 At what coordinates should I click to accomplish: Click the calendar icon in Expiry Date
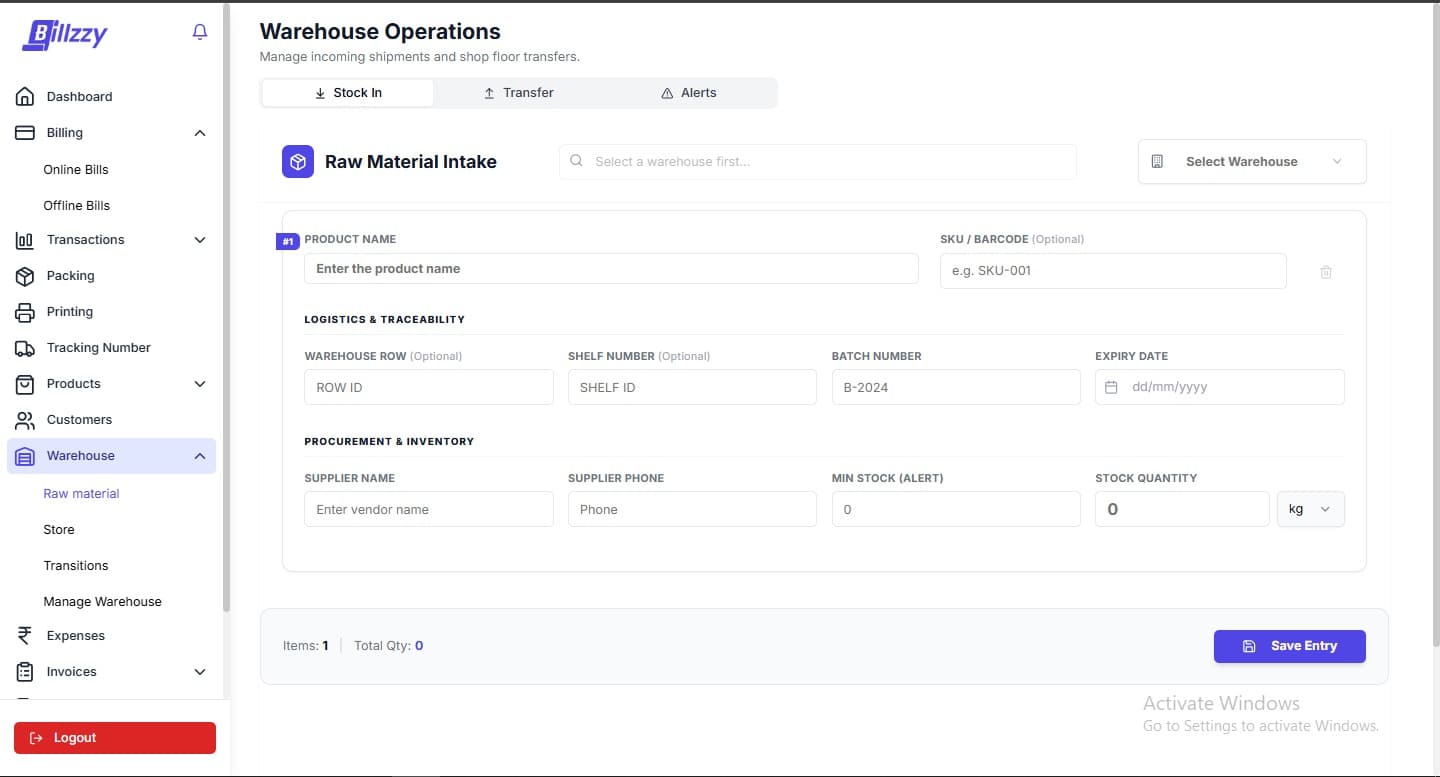[x=1111, y=387]
